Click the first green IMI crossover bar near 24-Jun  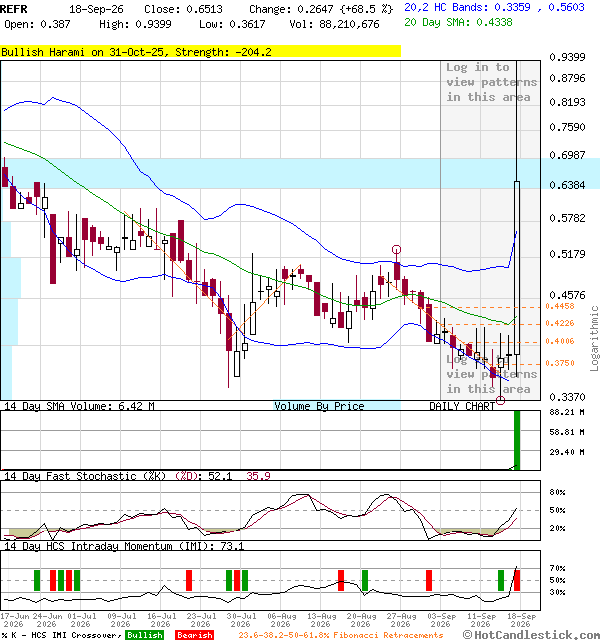[37, 580]
